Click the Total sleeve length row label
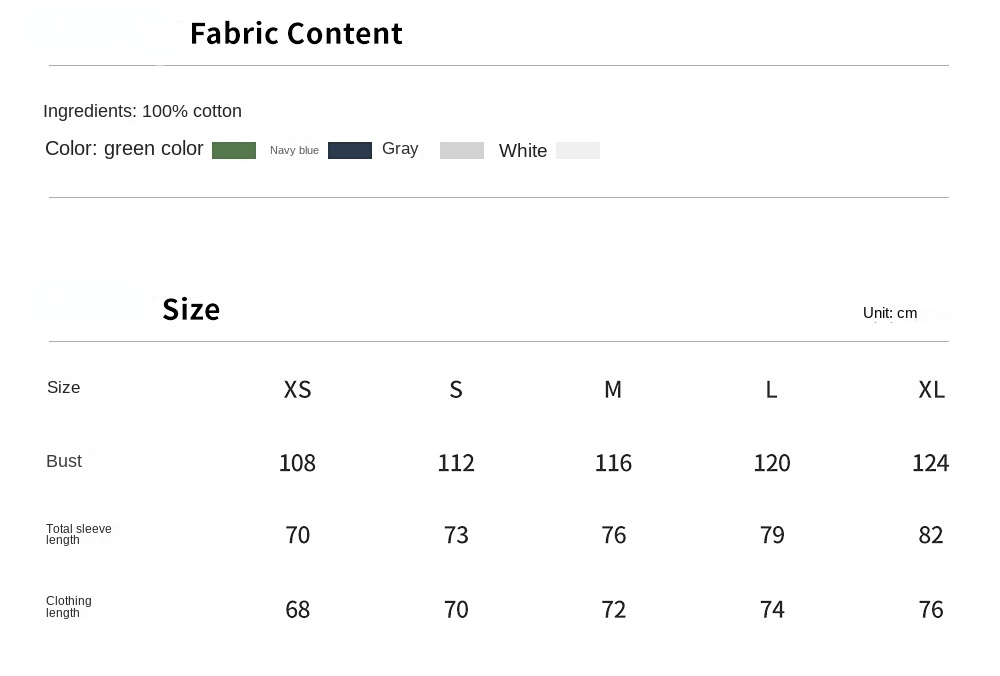This screenshot has width=1000, height=676. (x=78, y=534)
